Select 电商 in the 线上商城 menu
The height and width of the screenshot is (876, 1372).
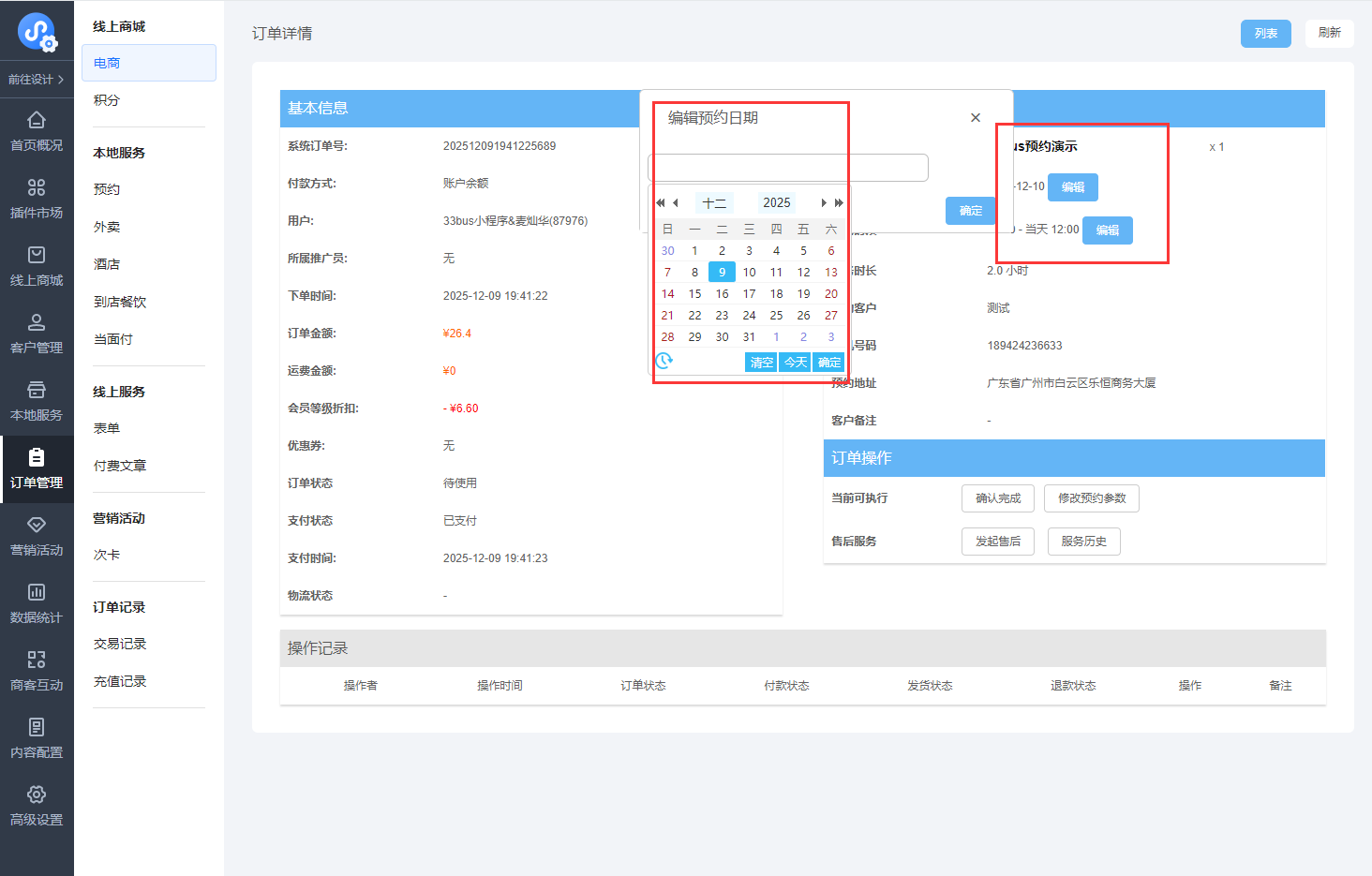coord(149,63)
